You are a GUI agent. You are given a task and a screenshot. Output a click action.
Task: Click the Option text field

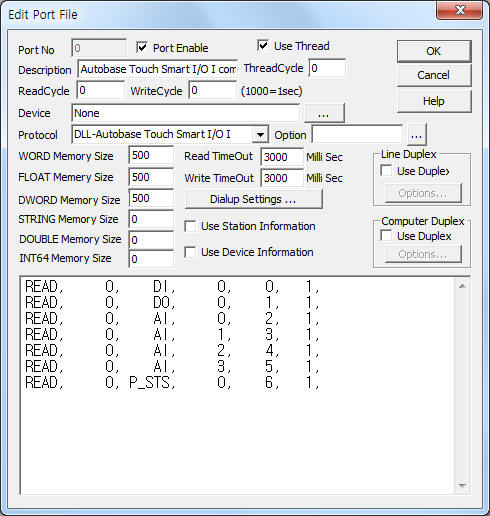(357, 135)
